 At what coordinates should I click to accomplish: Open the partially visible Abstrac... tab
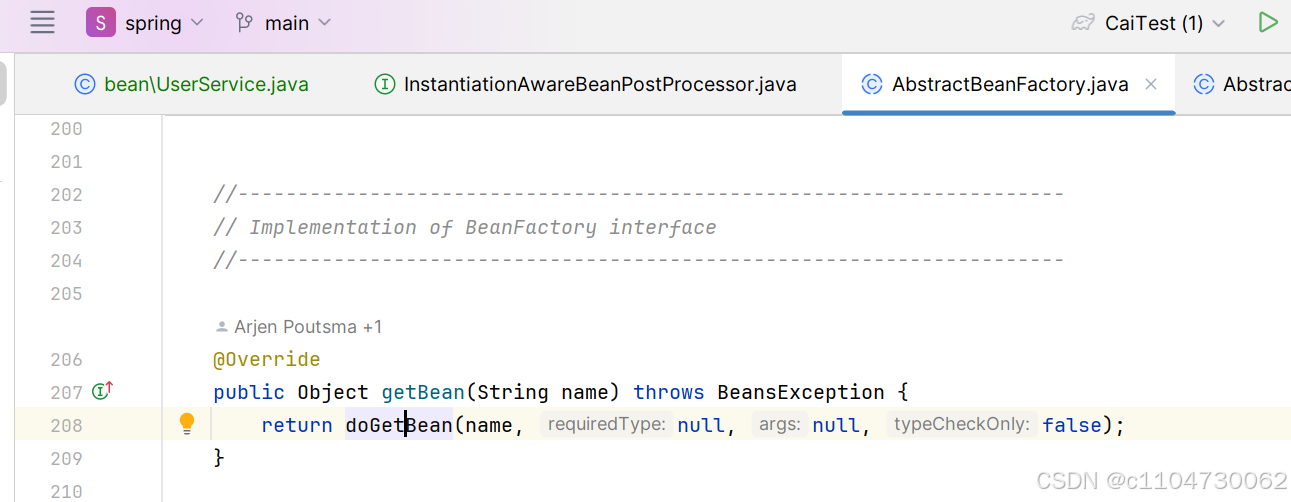1240,84
